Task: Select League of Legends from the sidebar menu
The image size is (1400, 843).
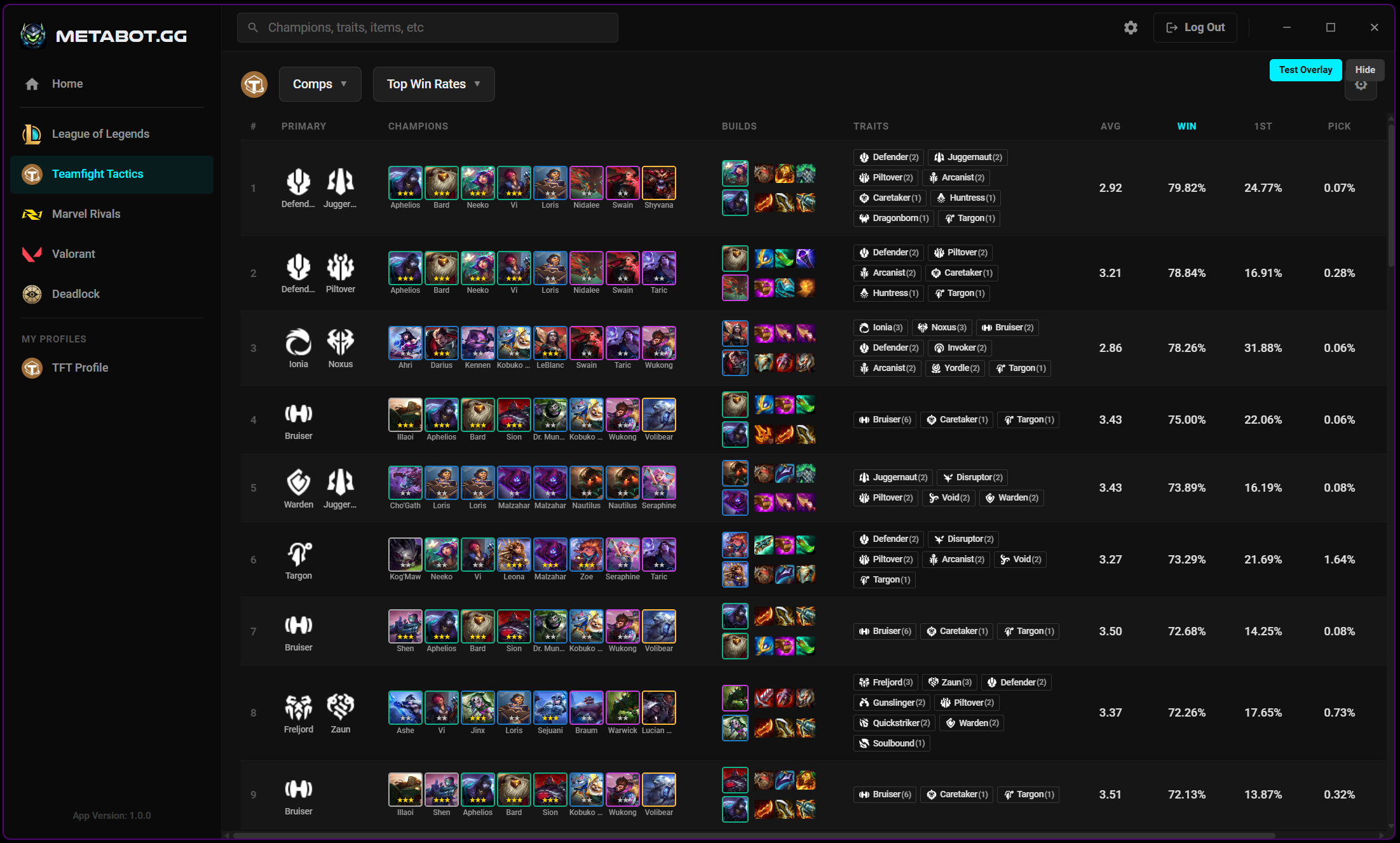Action: [100, 134]
